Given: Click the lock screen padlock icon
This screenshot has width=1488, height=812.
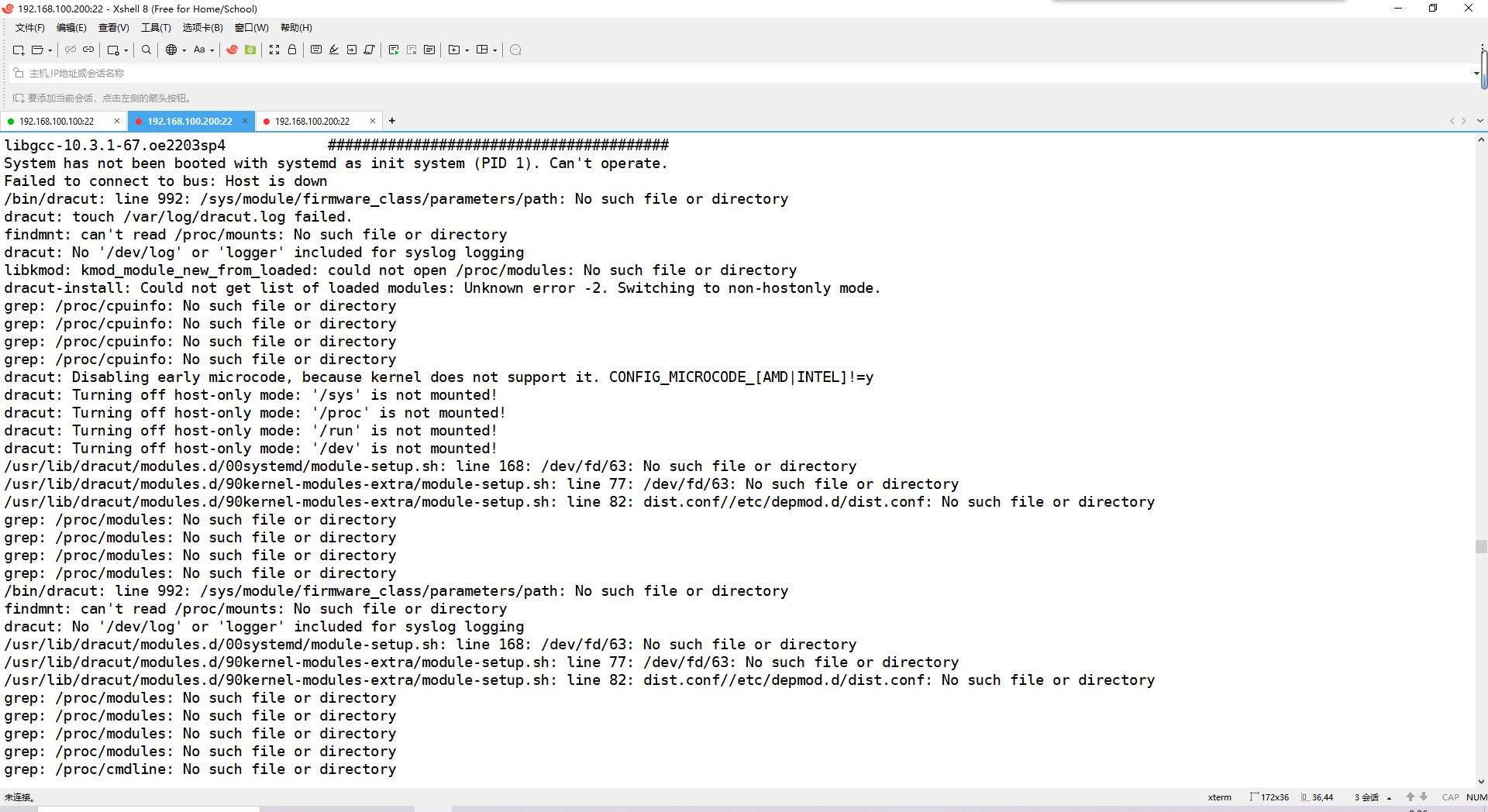Looking at the screenshot, I should pyautogui.click(x=292, y=50).
